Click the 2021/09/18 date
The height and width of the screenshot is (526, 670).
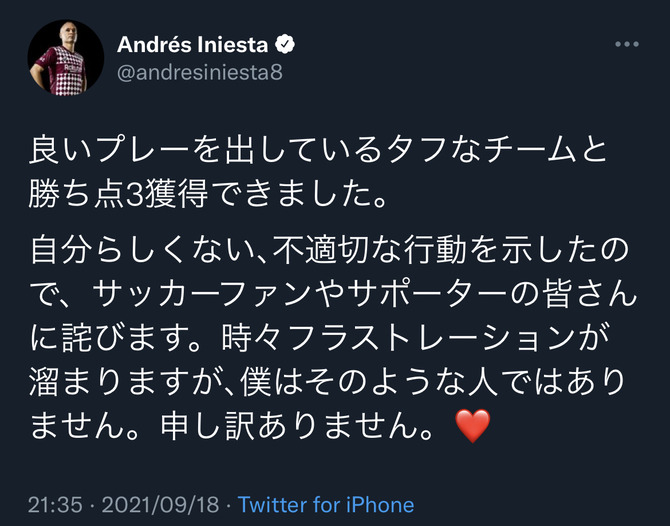[x=160, y=505]
